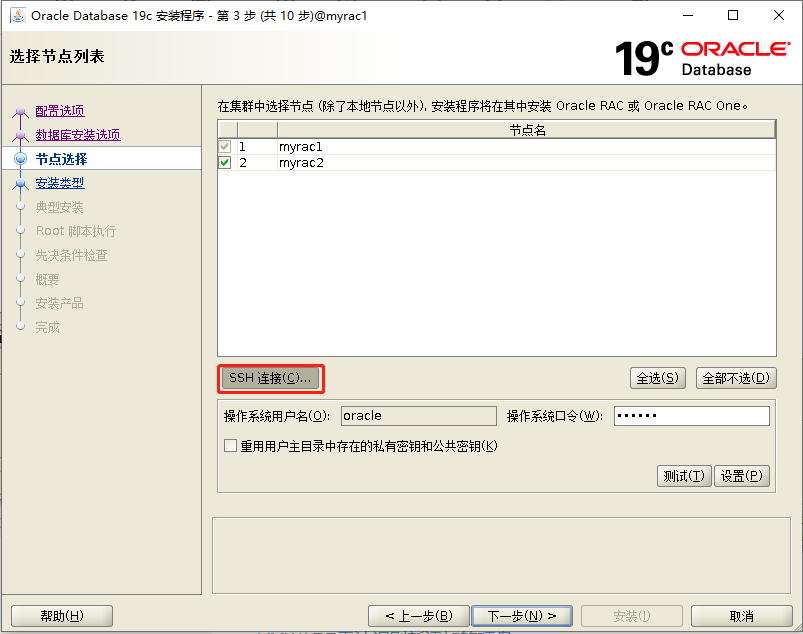Minimize the installer window
This screenshot has height=634, width=803.
pyautogui.click(x=688, y=15)
